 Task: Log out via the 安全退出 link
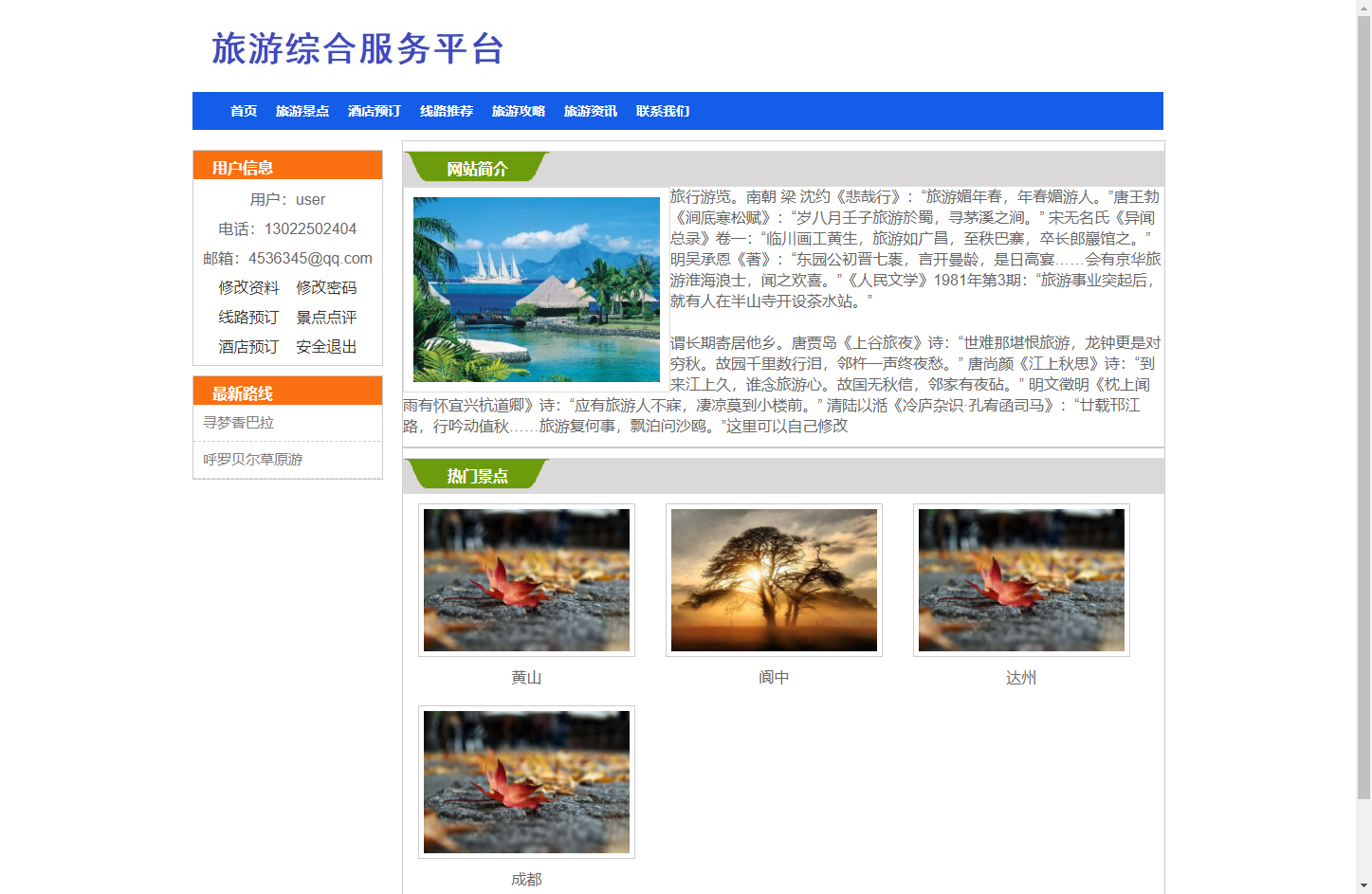(324, 346)
